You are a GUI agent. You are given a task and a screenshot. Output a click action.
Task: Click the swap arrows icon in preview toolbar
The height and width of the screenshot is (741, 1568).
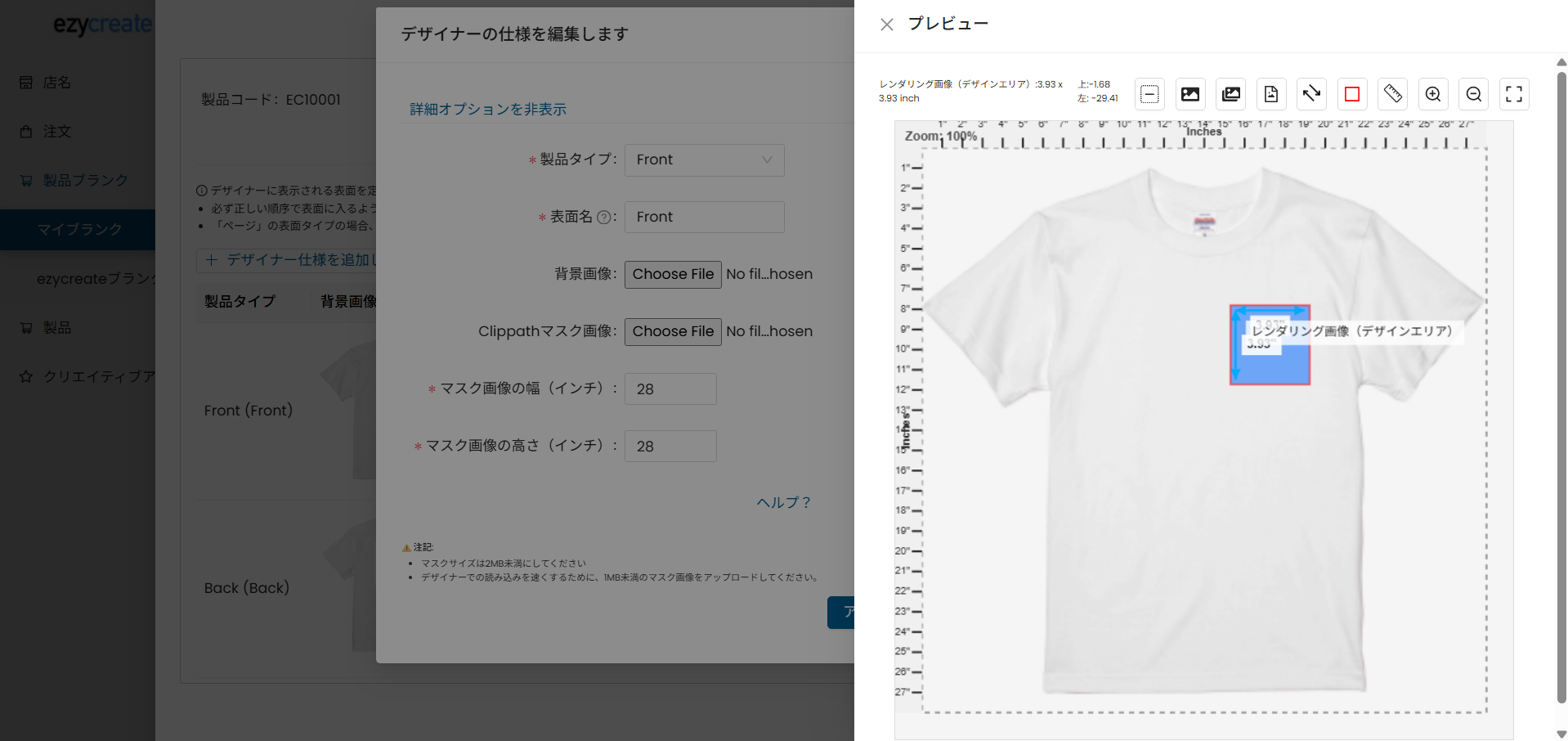(1311, 94)
